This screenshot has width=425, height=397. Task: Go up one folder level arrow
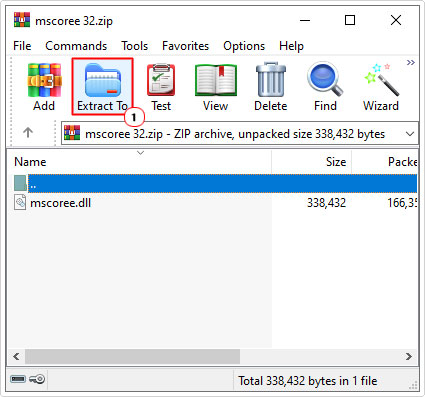pyautogui.click(x=28, y=133)
